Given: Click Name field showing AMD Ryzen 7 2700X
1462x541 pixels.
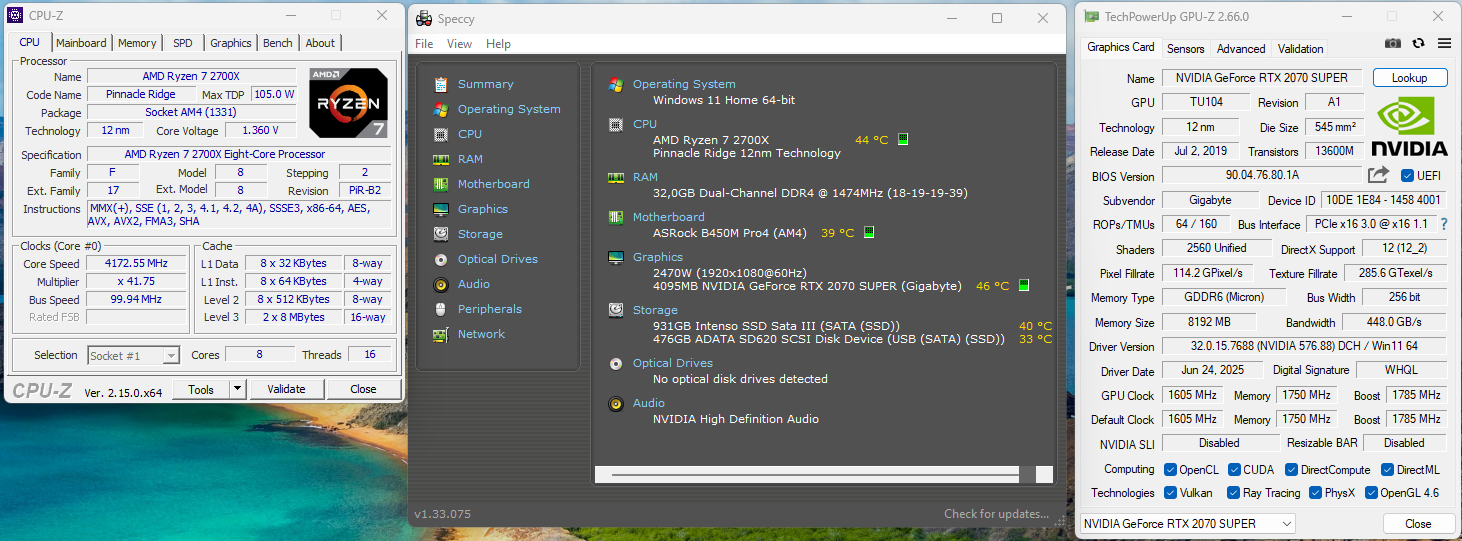Looking at the screenshot, I should [x=192, y=77].
